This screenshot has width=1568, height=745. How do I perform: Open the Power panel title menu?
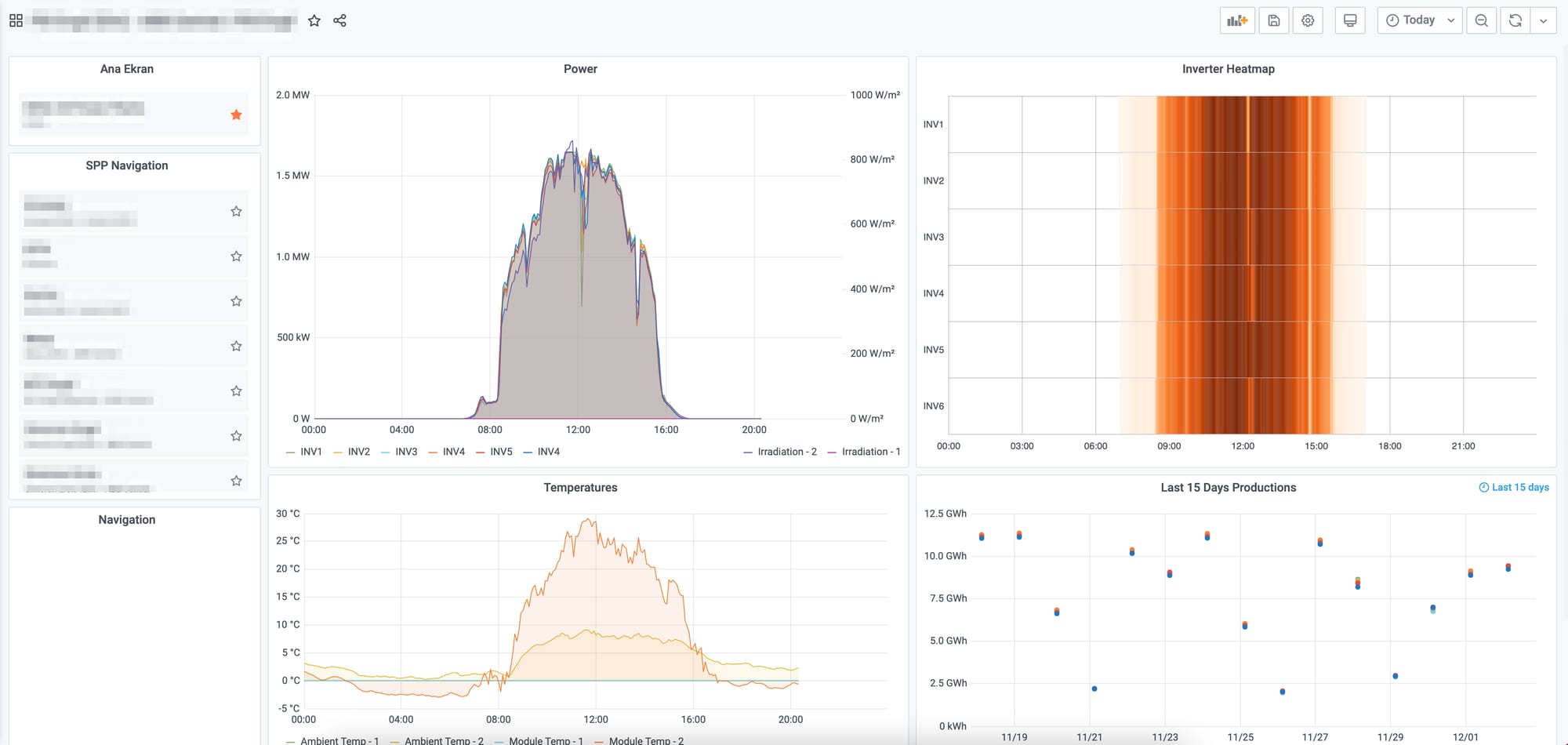[x=580, y=69]
